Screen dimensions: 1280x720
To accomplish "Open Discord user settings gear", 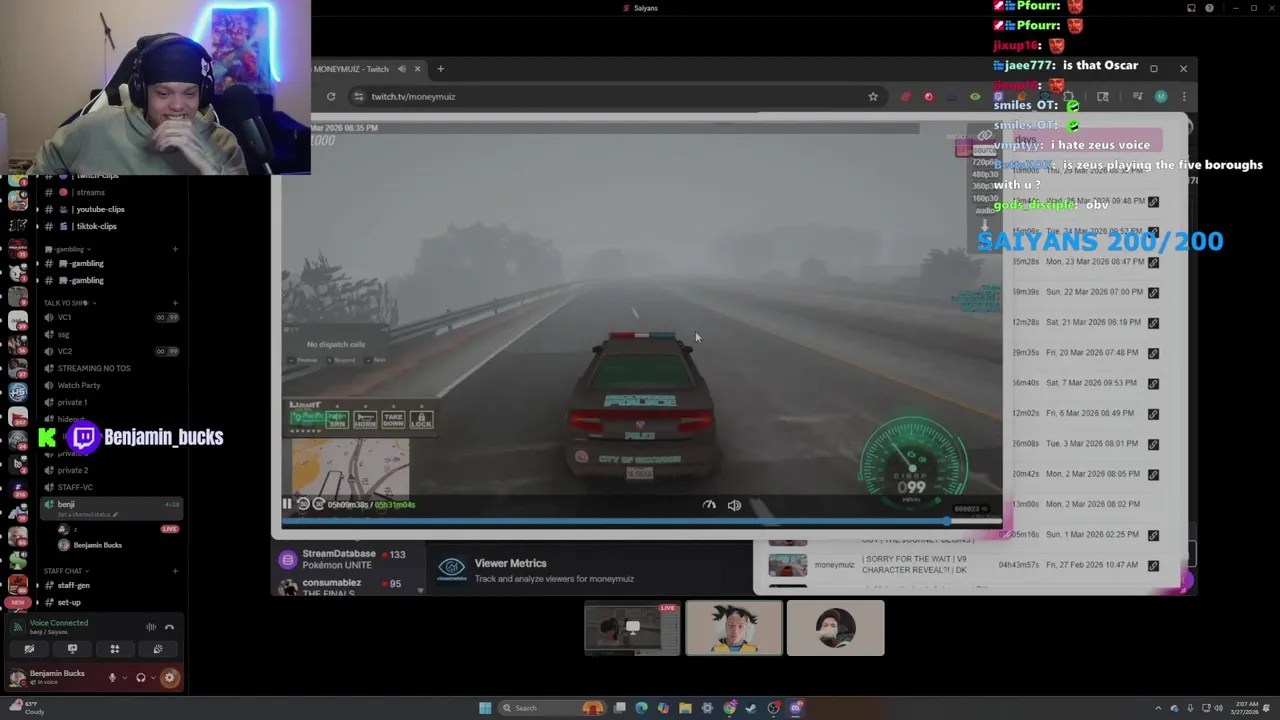I will (169, 678).
